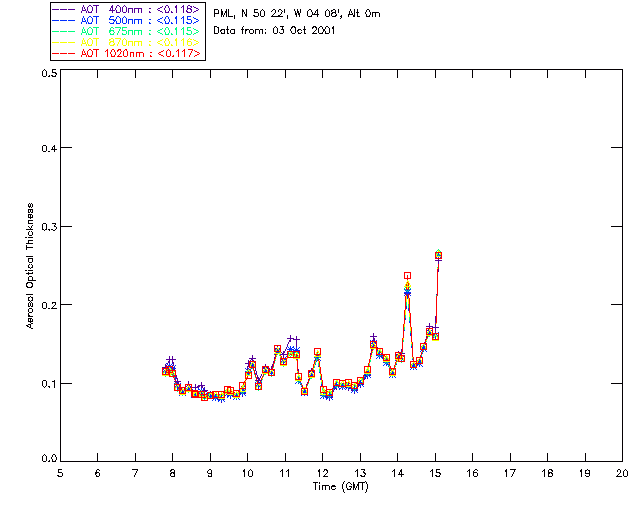The width and height of the screenshot is (640, 512).
Task: Click the peak data point near 15 GMT
Action: [438, 255]
